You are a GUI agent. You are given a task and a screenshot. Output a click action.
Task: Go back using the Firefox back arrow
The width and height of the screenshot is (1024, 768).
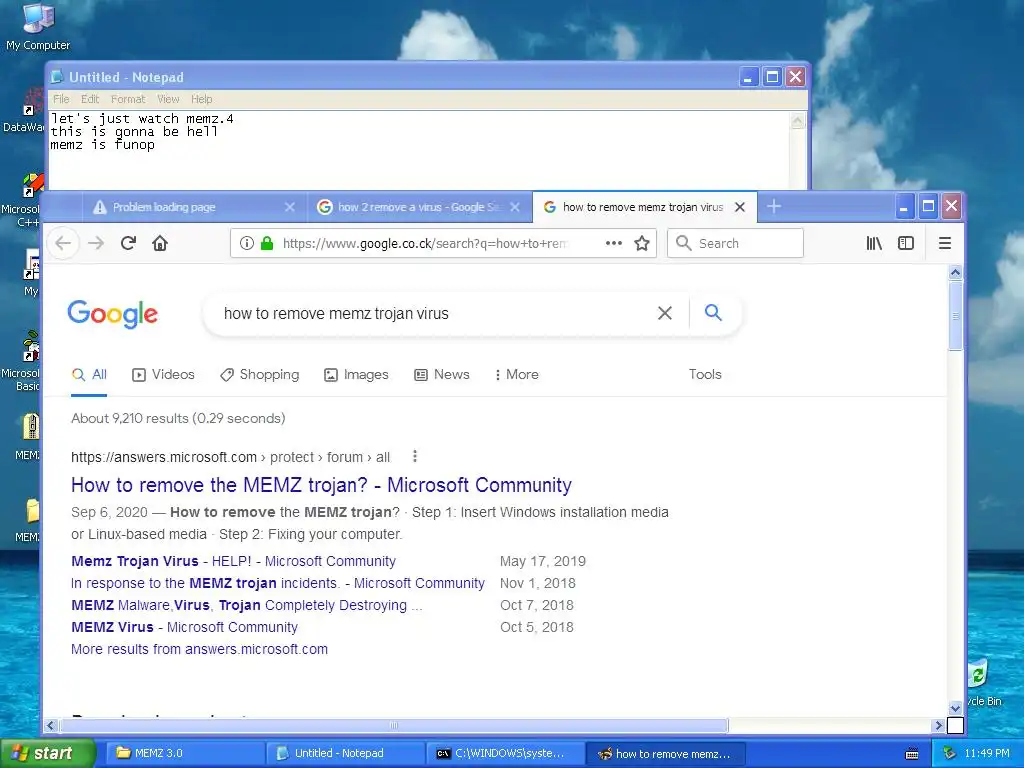point(63,244)
